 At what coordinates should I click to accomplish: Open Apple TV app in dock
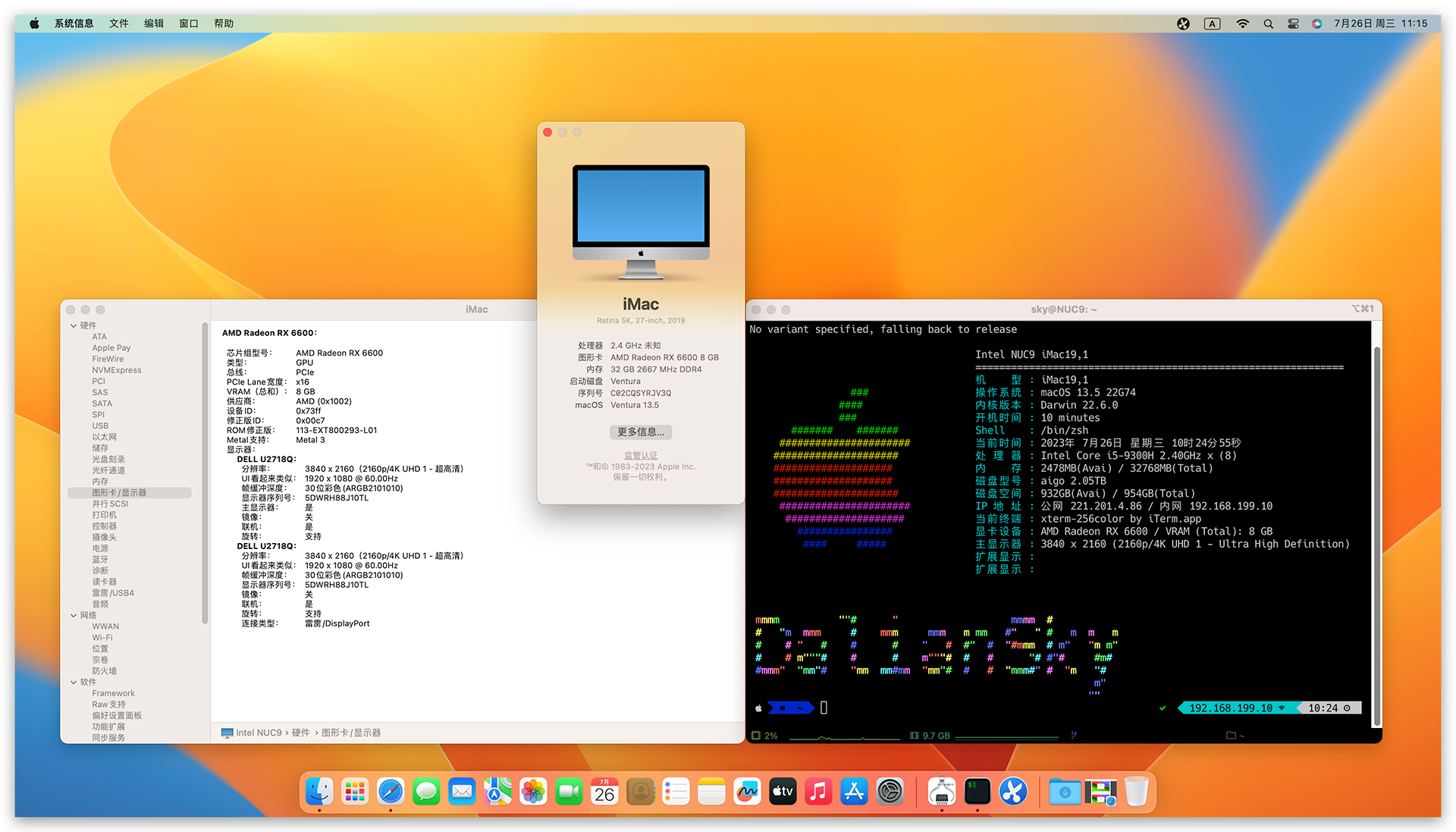[x=783, y=793]
